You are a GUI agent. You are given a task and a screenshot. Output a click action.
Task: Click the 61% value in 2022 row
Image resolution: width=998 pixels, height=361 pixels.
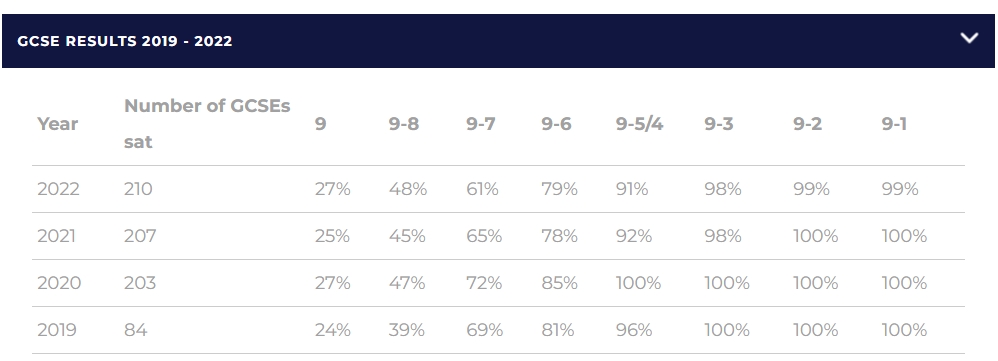tap(482, 189)
